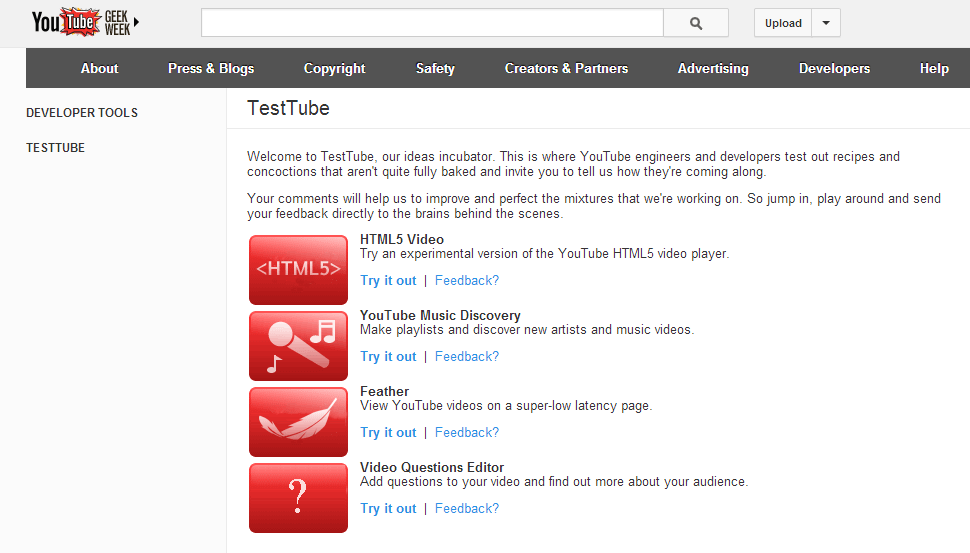Open the Developers menu item
The height and width of the screenshot is (553, 970).
pyautogui.click(x=834, y=69)
